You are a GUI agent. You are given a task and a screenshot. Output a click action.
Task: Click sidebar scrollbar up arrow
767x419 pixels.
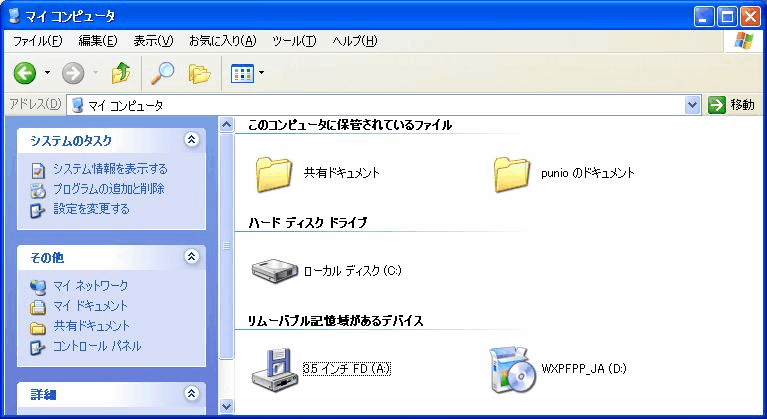[x=226, y=124]
